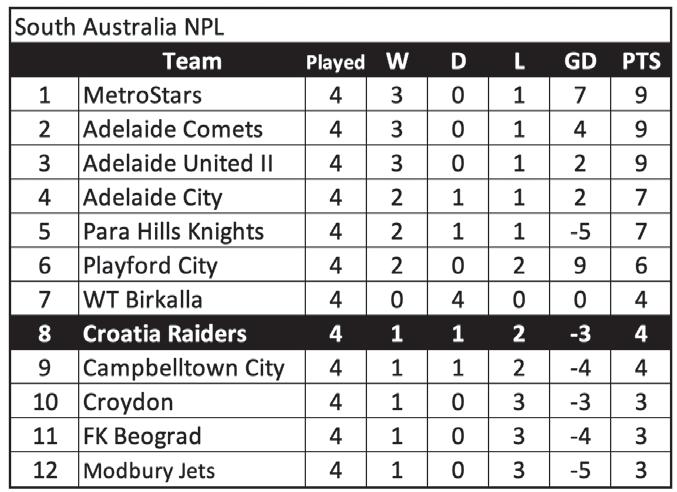Select highlighted Croatia Raiders row name
This screenshot has width=677, height=492.
pyautogui.click(x=165, y=334)
